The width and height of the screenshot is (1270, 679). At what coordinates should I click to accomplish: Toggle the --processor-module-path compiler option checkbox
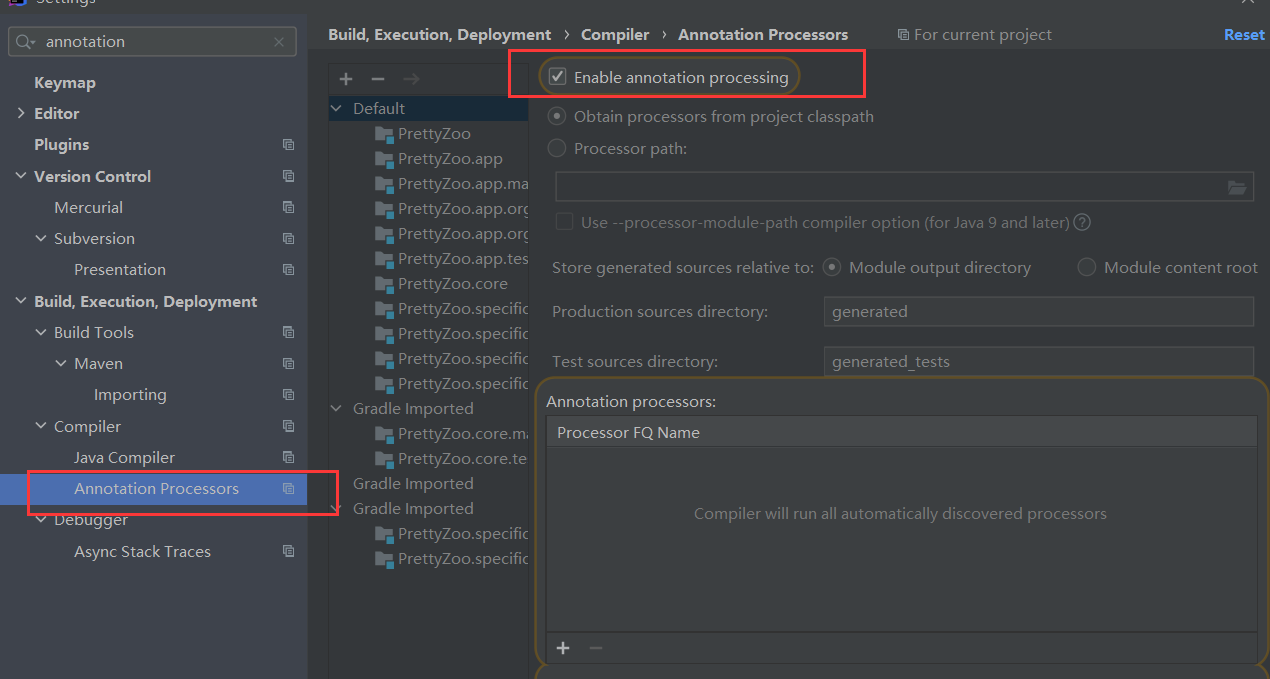565,222
